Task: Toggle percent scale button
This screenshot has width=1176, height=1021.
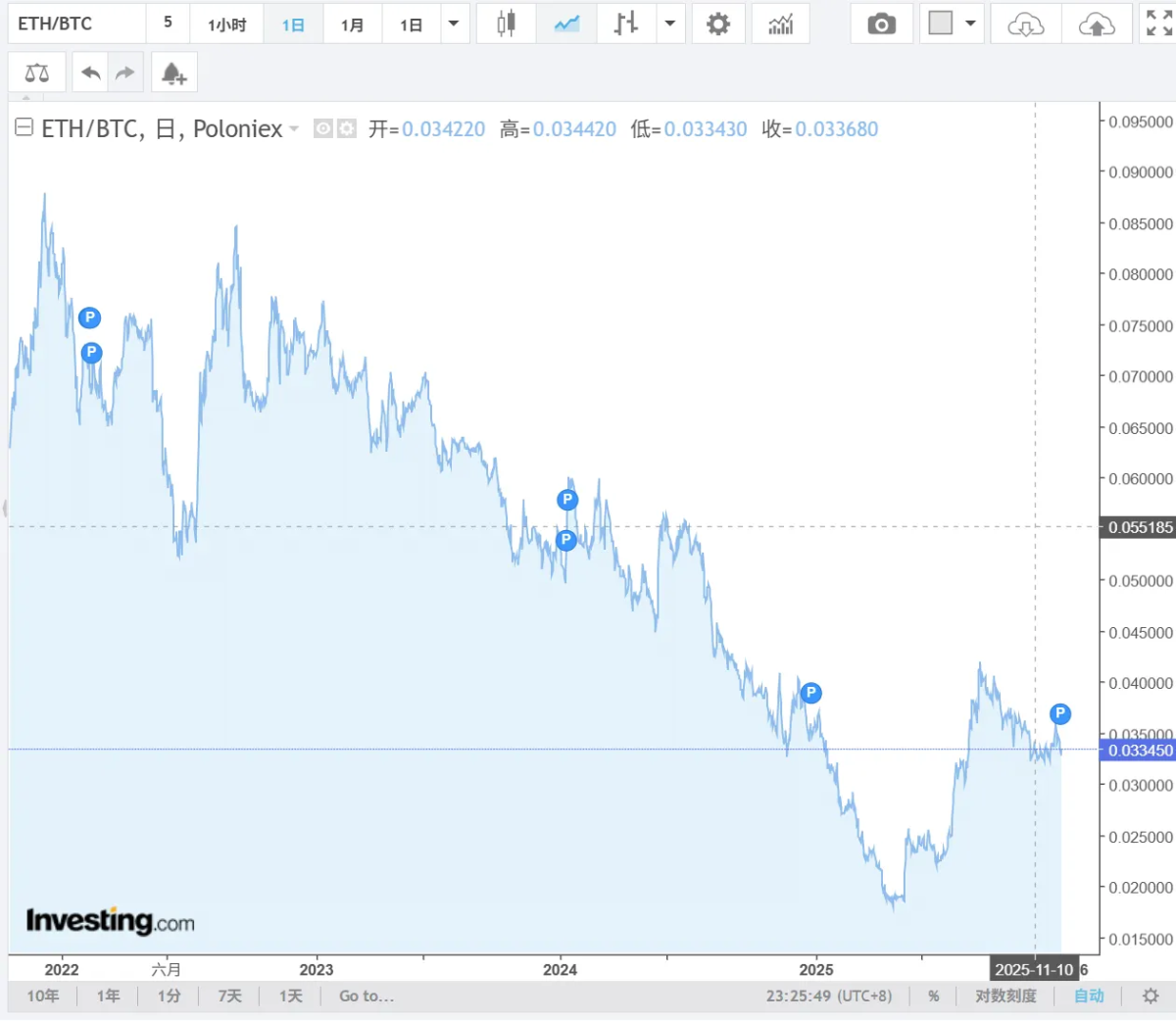Action: pyautogui.click(x=934, y=997)
